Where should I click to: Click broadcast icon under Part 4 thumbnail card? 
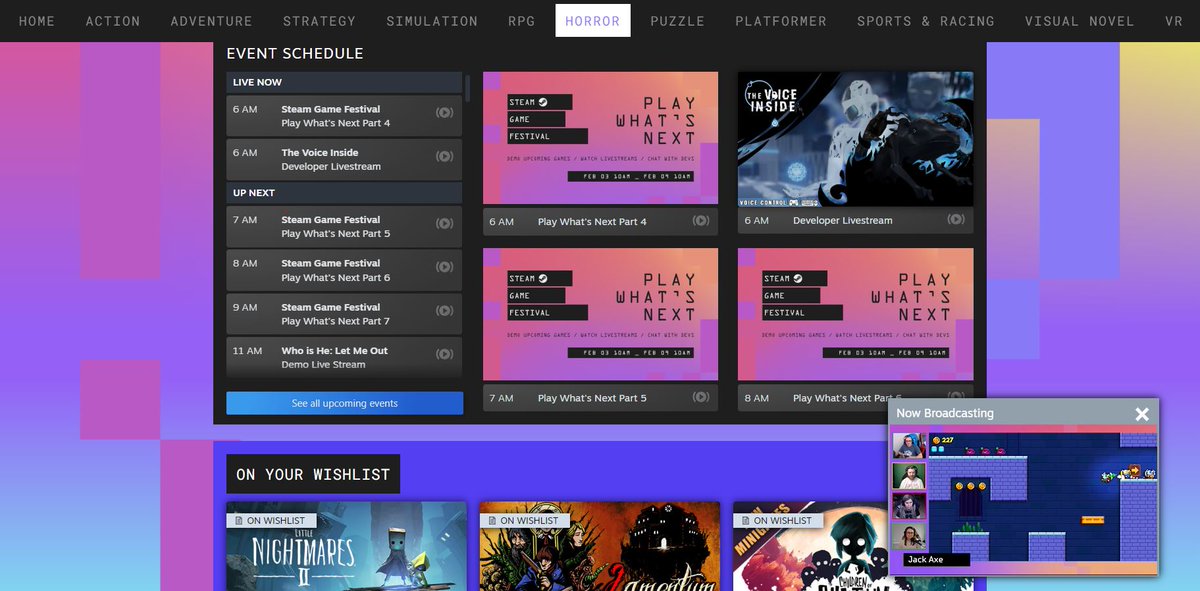point(701,221)
